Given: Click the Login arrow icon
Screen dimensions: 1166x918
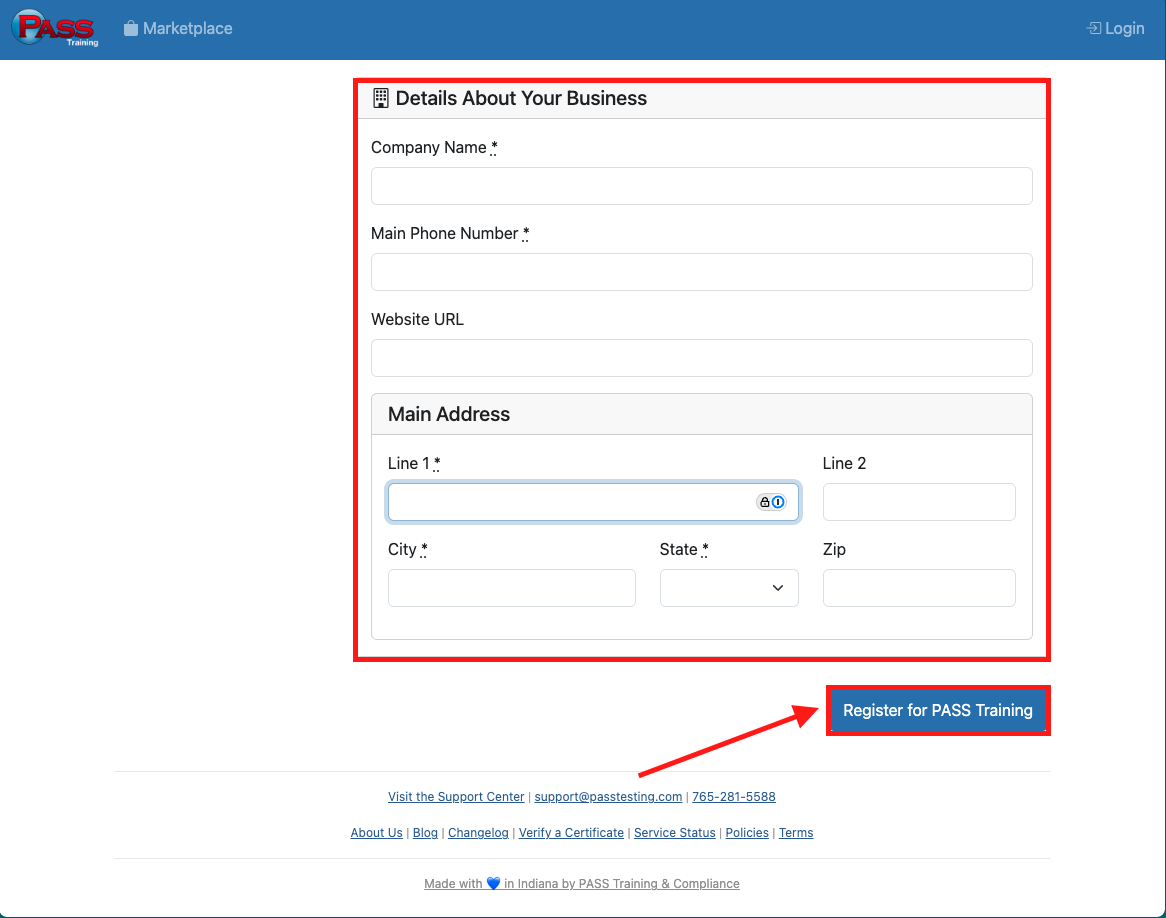Looking at the screenshot, I should (1094, 28).
